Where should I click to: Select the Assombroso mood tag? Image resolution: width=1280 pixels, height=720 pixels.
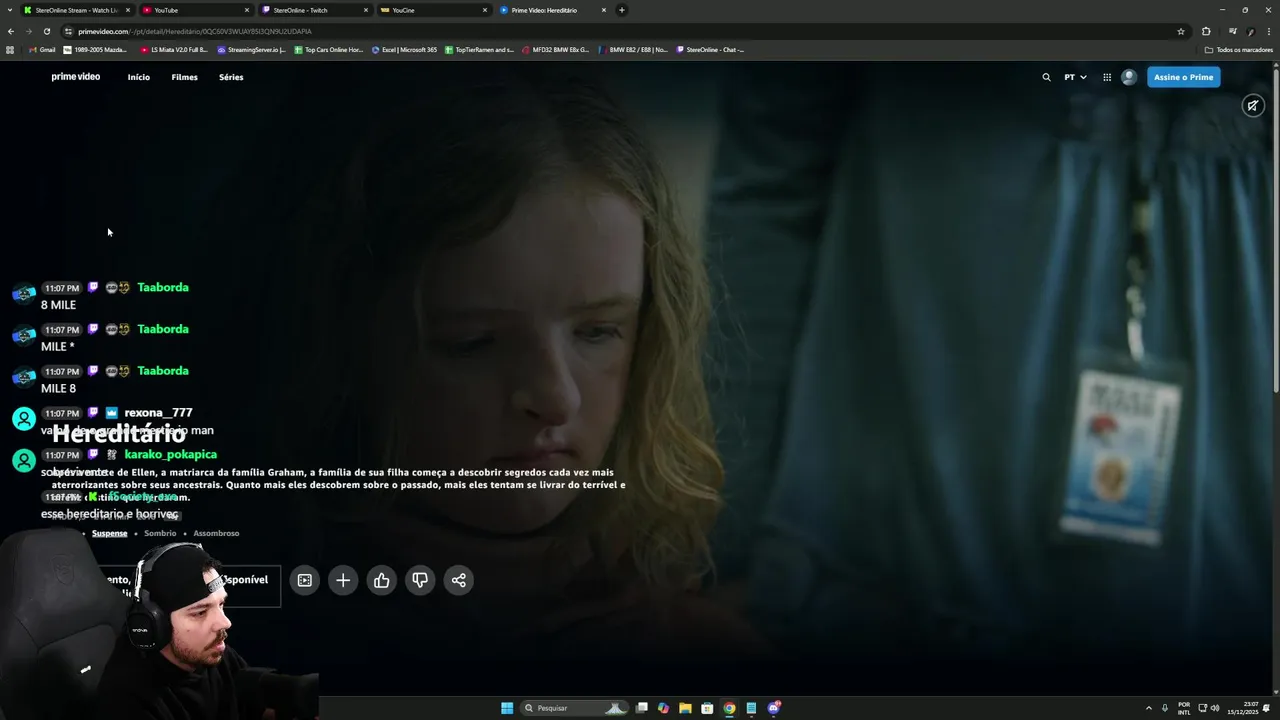click(216, 533)
